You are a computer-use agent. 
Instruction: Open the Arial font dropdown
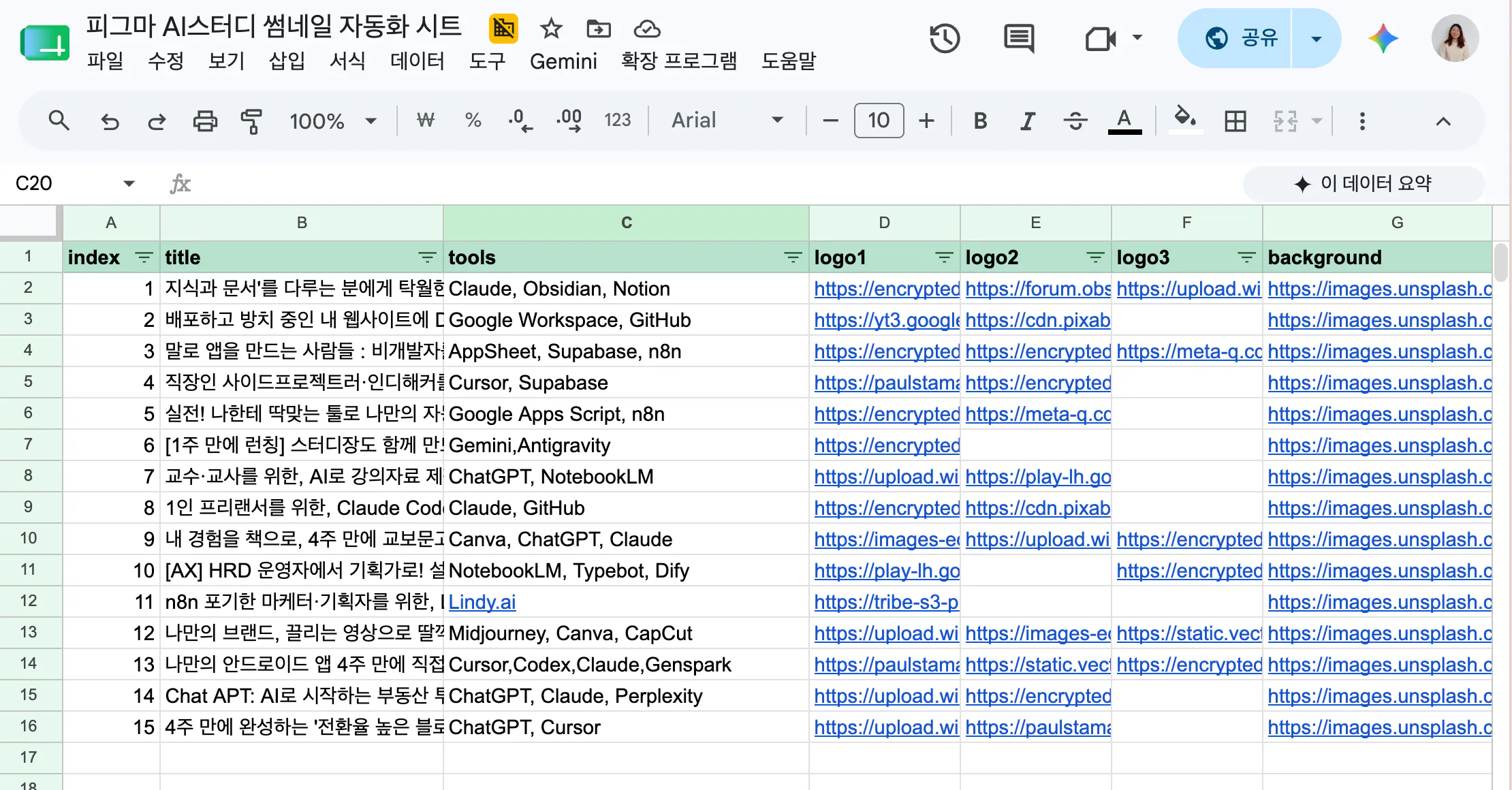coord(727,121)
